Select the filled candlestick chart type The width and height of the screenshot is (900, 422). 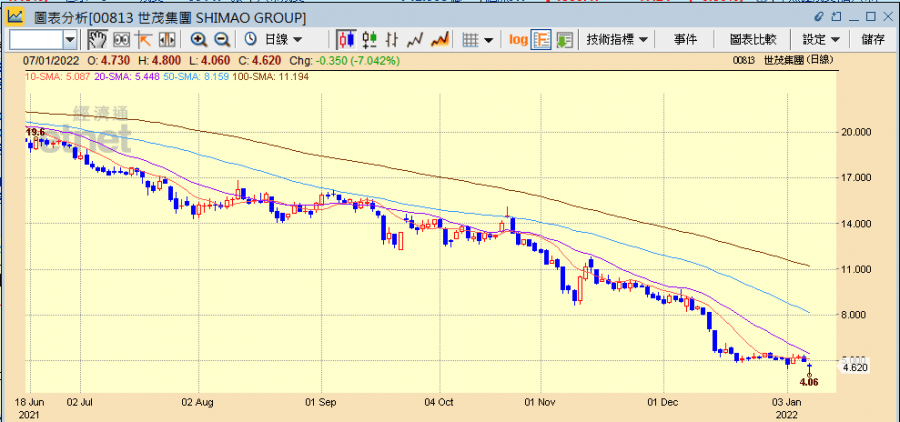click(346, 40)
